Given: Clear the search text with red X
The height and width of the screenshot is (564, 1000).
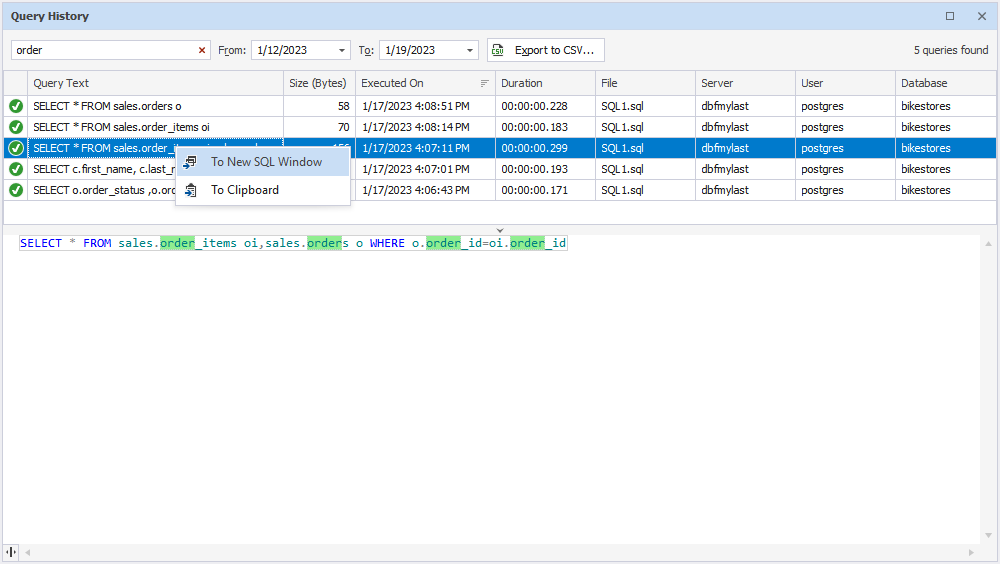Looking at the screenshot, I should click(x=202, y=50).
